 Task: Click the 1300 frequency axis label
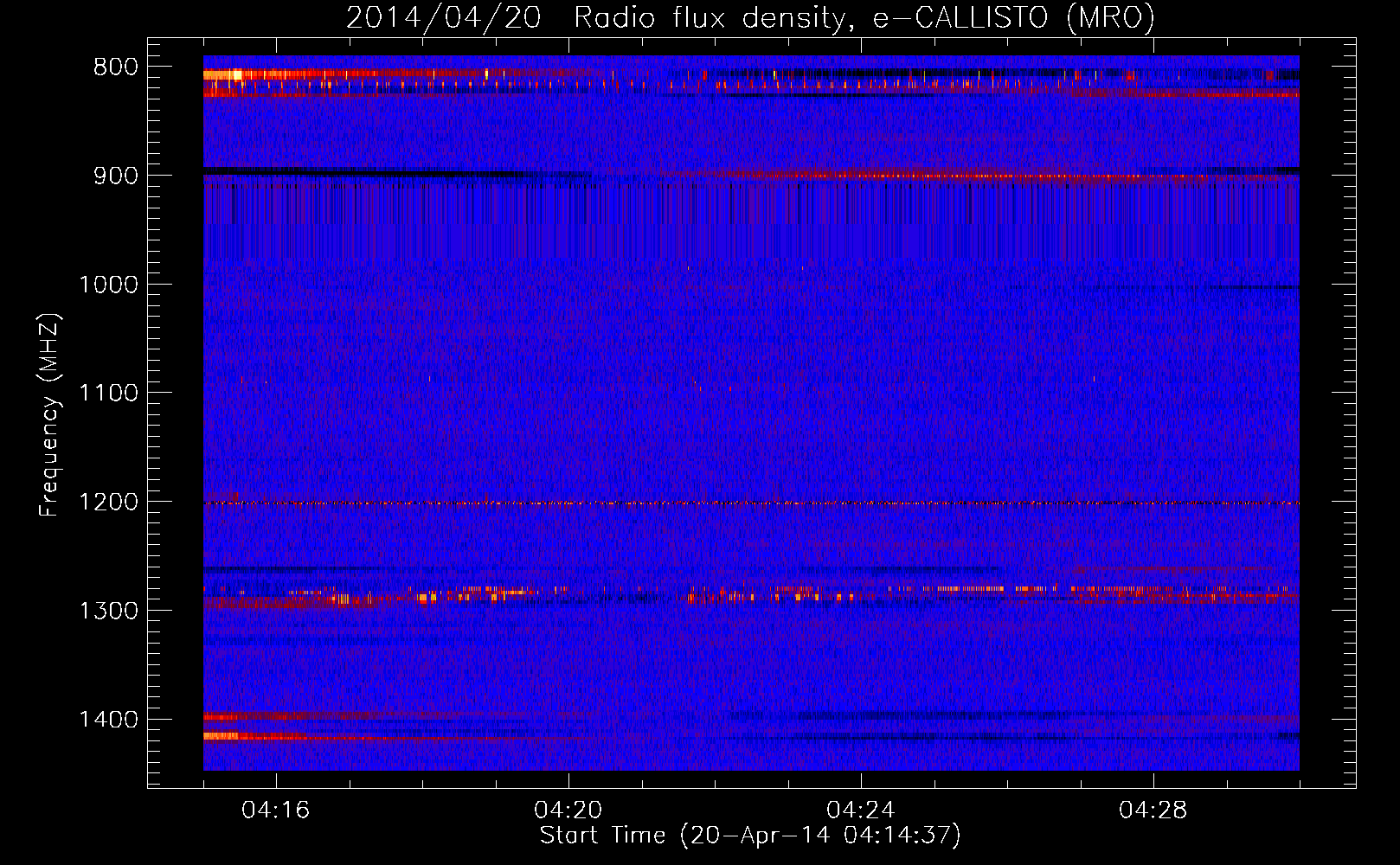point(108,611)
